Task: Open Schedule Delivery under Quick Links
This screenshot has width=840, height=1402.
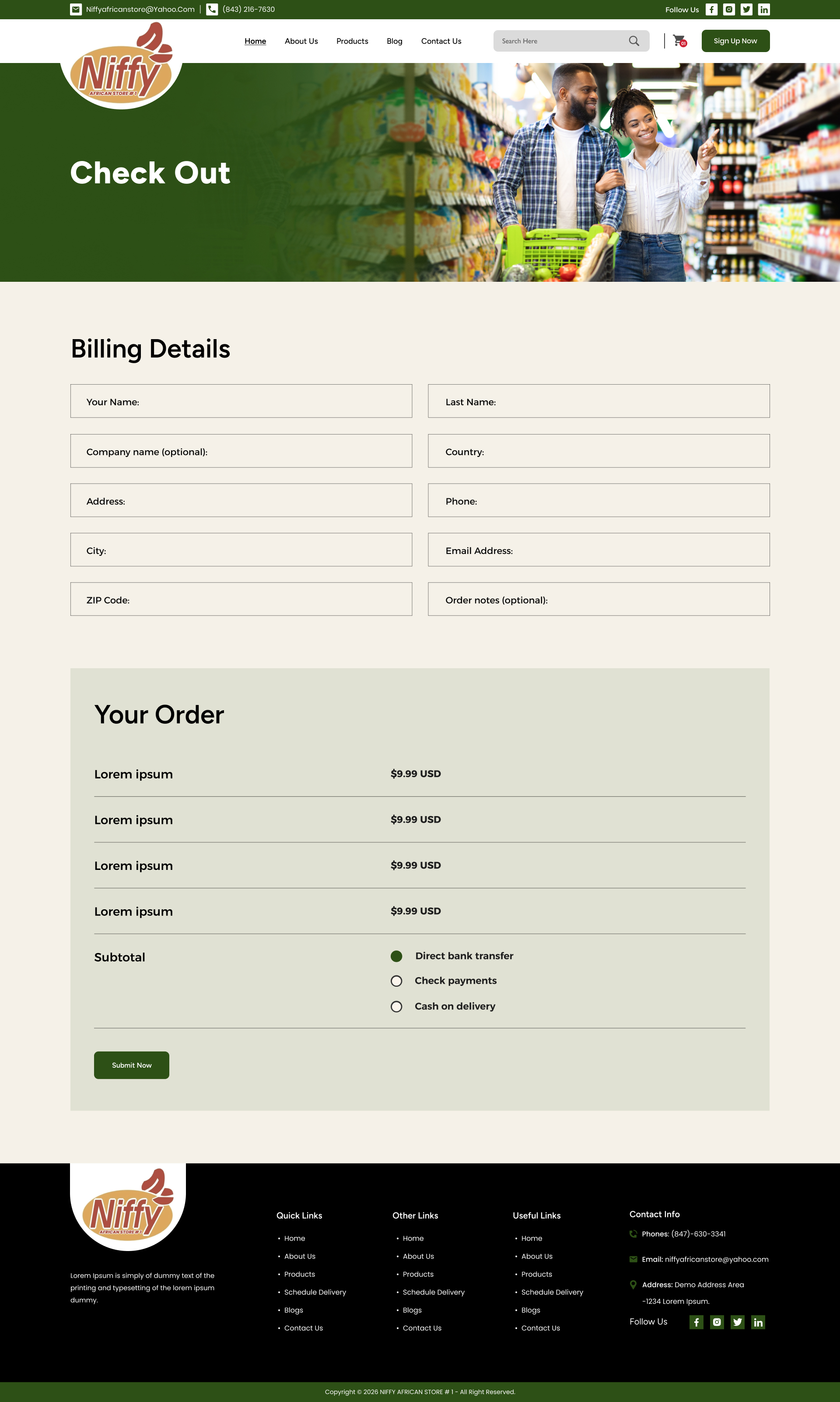Action: click(315, 1292)
